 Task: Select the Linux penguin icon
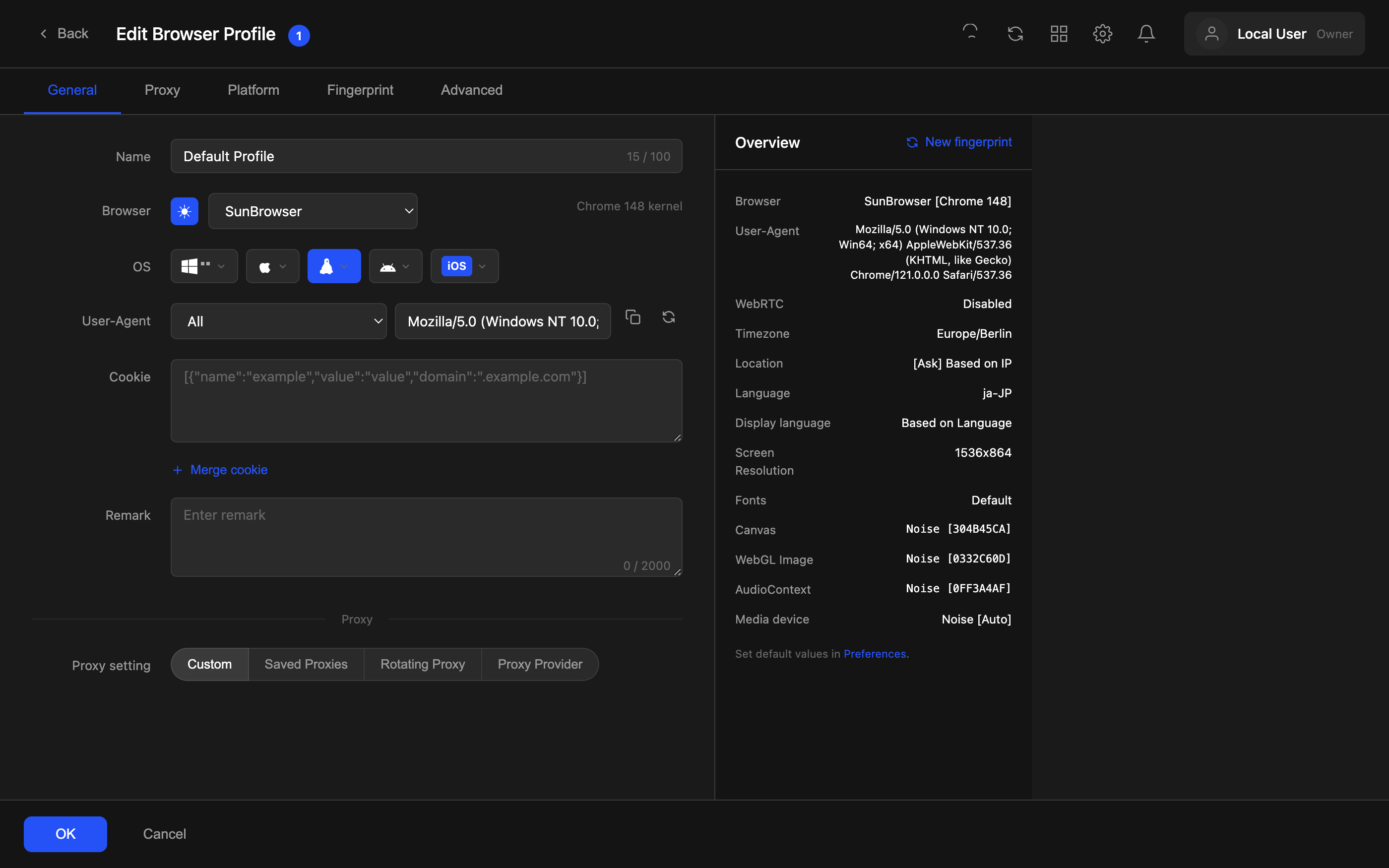pyautogui.click(x=326, y=266)
